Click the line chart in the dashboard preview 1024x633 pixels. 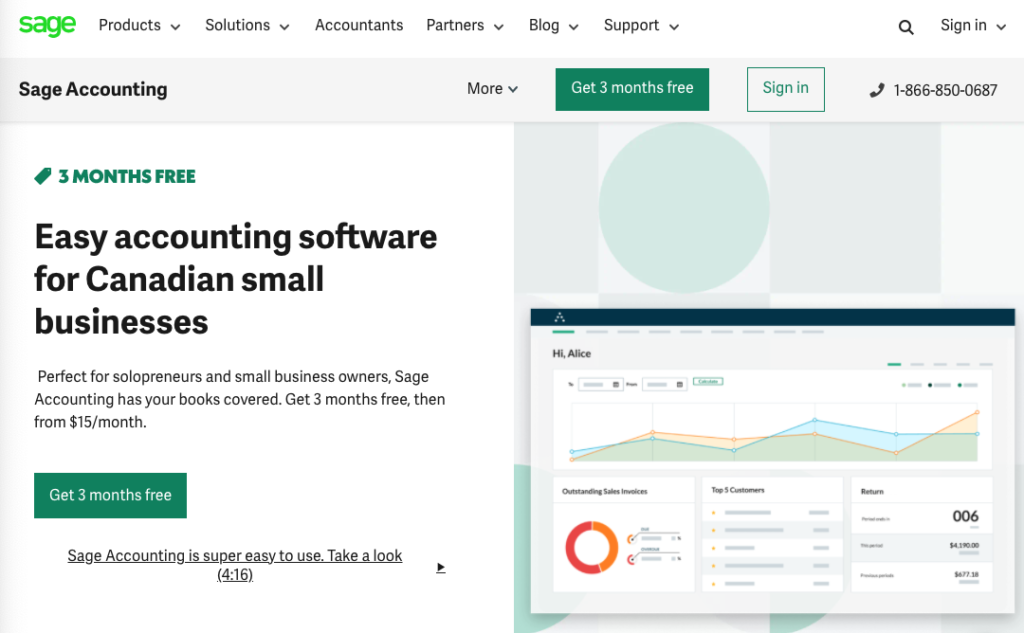point(774,434)
